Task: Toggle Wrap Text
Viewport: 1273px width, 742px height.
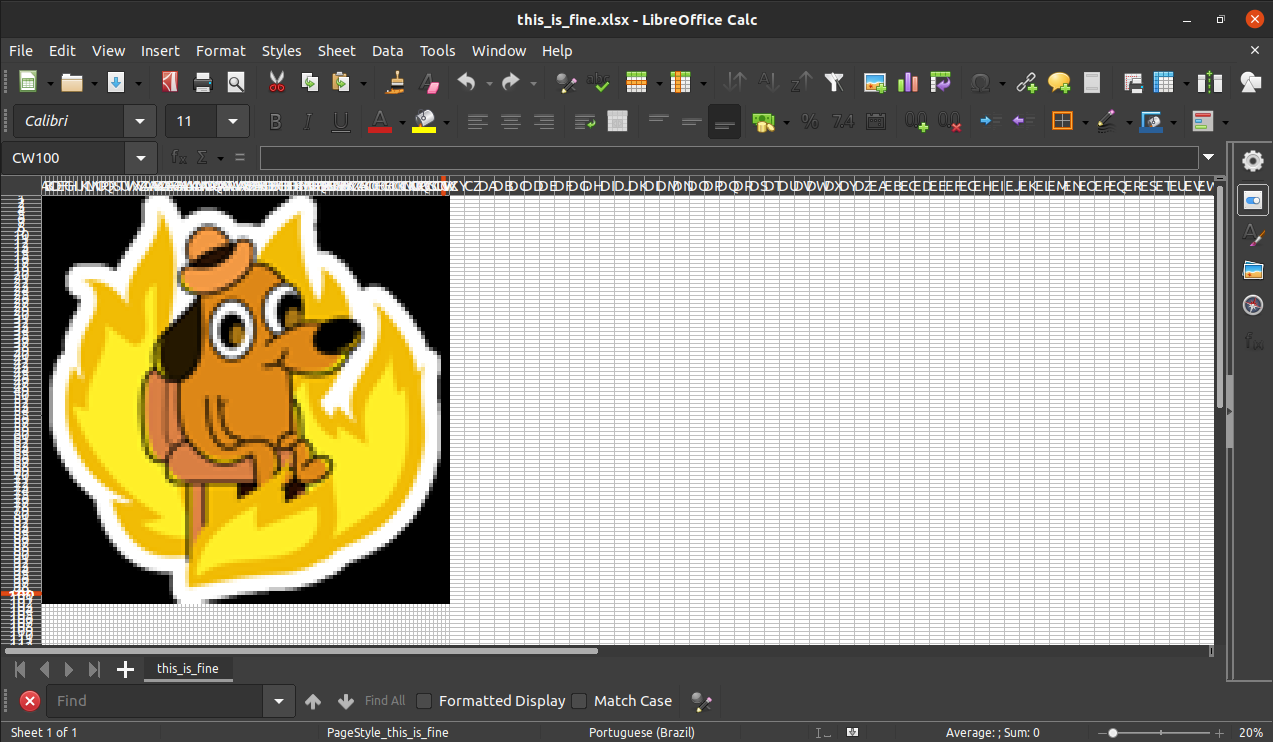Action: 585,121
